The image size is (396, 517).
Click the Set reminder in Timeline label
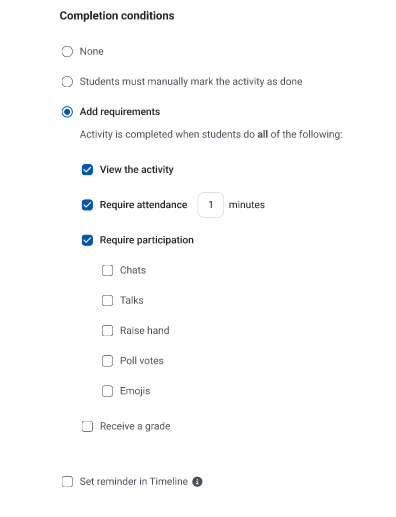tap(134, 482)
